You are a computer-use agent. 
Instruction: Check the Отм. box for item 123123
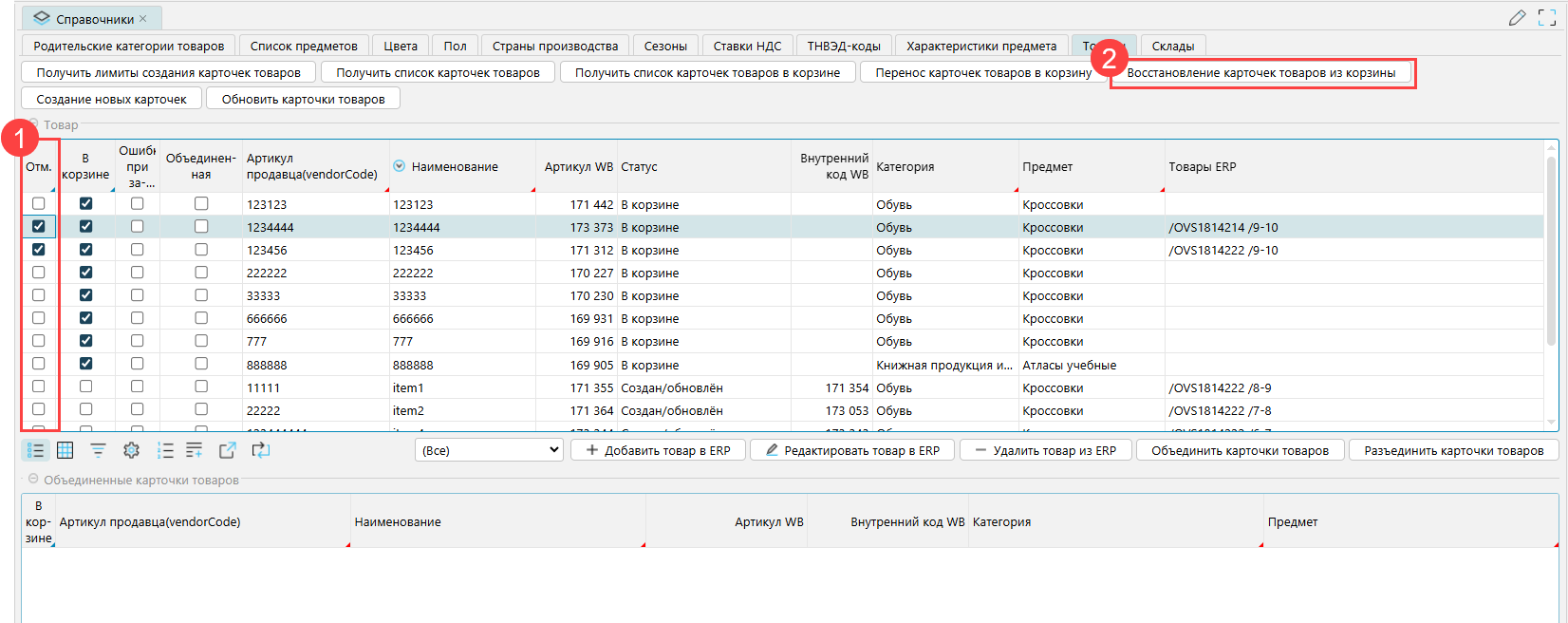click(x=39, y=203)
